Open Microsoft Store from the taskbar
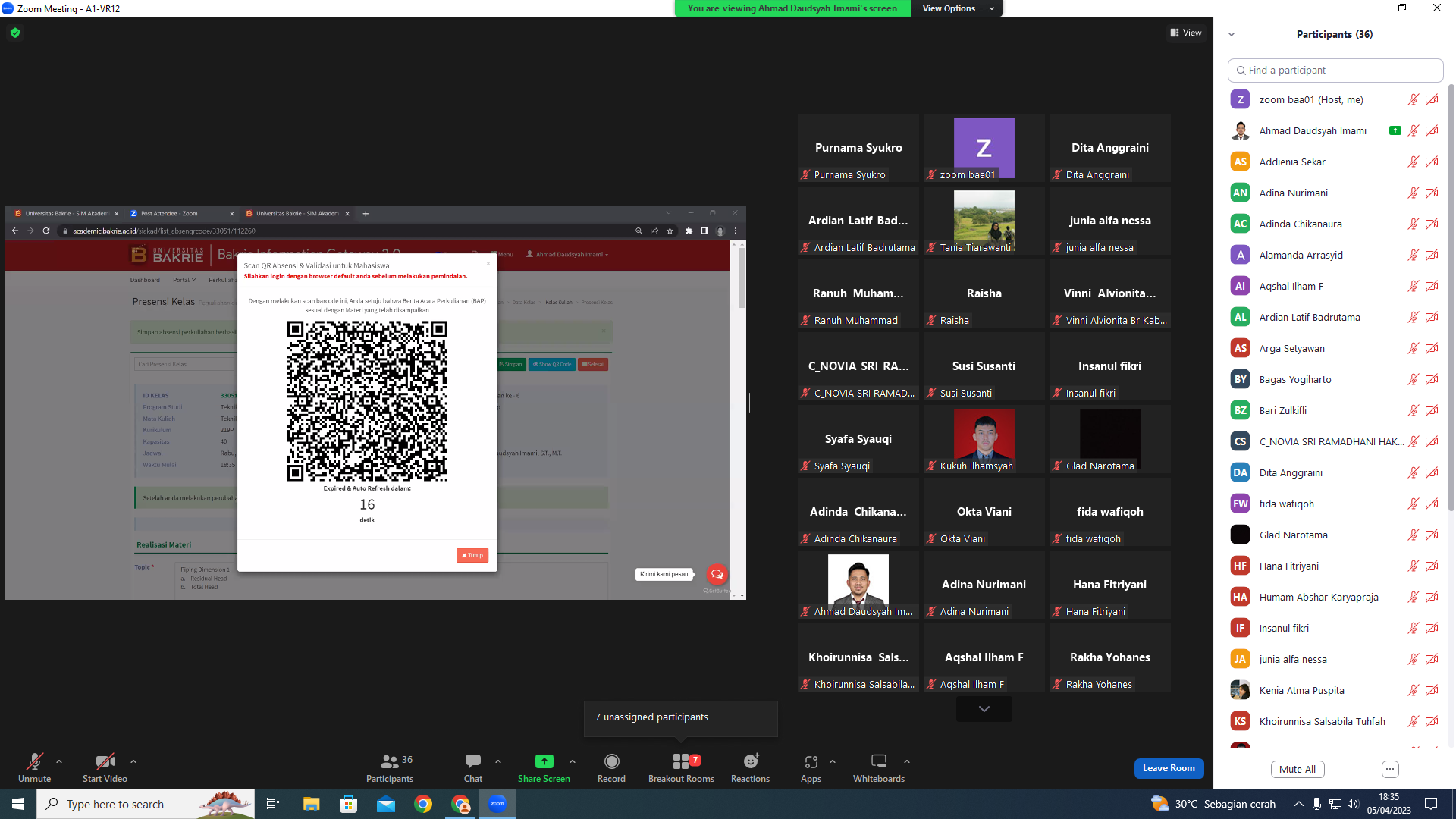This screenshot has width=1456, height=819. [x=348, y=804]
